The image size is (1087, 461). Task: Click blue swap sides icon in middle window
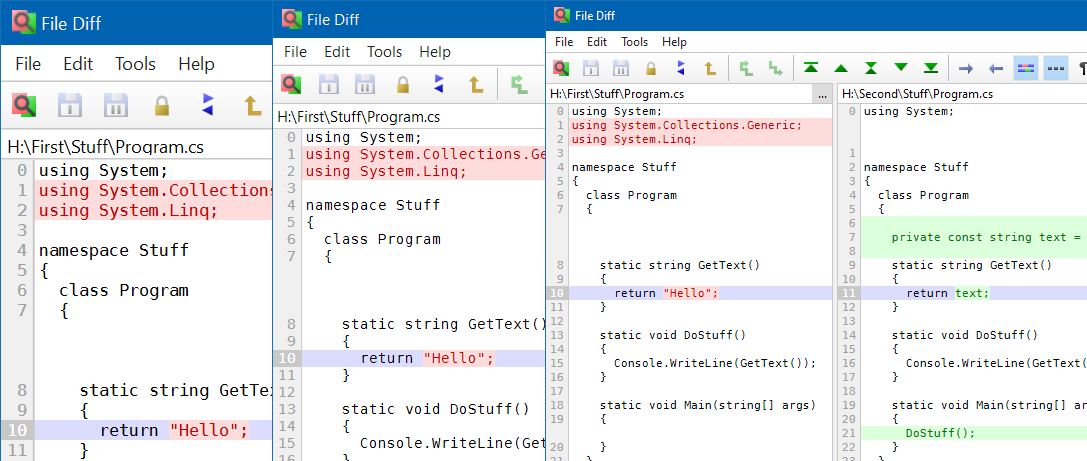(x=440, y=85)
